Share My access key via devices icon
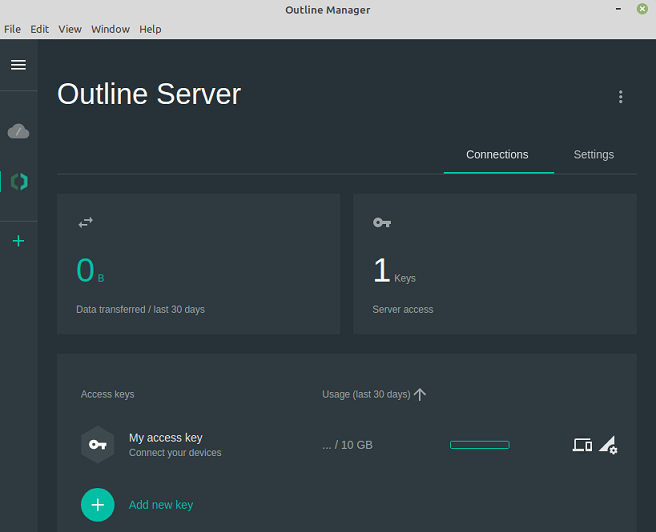Viewport: 656px width, 532px height. coord(582,445)
